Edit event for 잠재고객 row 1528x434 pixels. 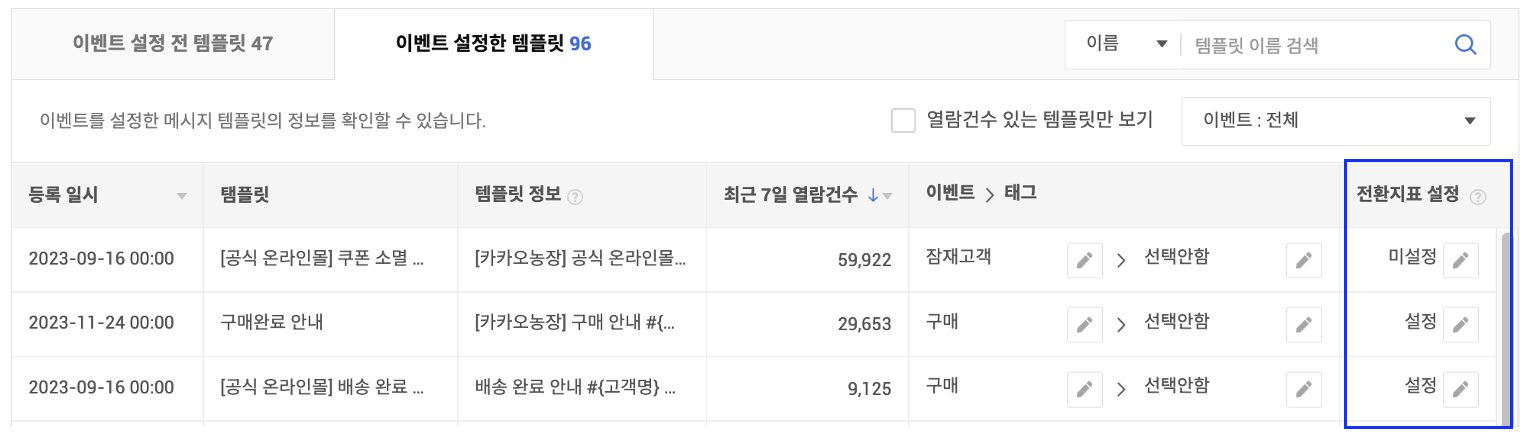[1084, 260]
